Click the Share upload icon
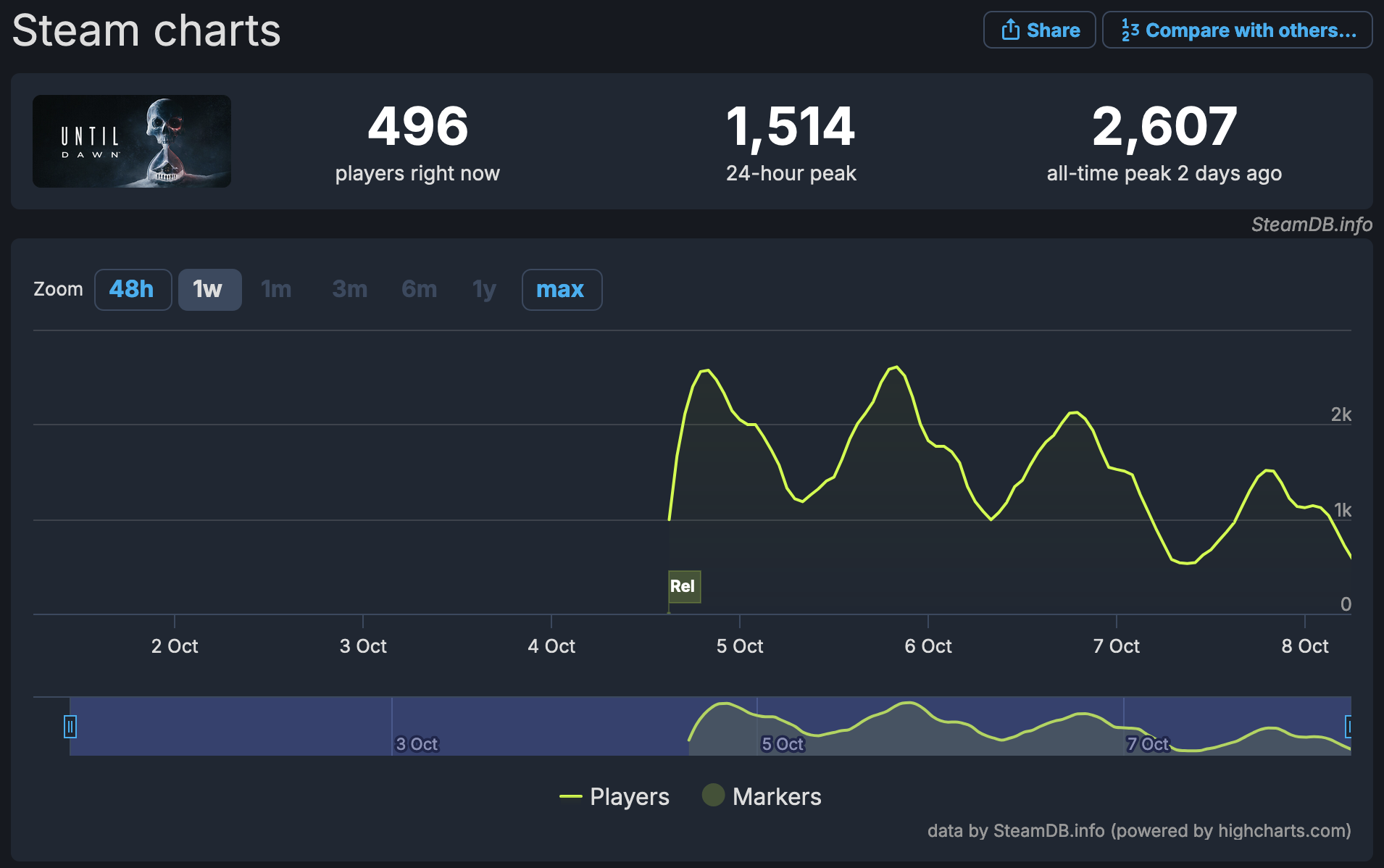 (1011, 30)
